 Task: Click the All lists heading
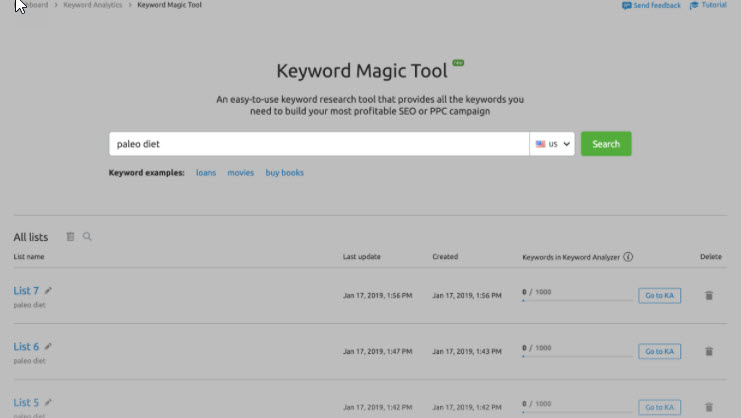pos(31,237)
